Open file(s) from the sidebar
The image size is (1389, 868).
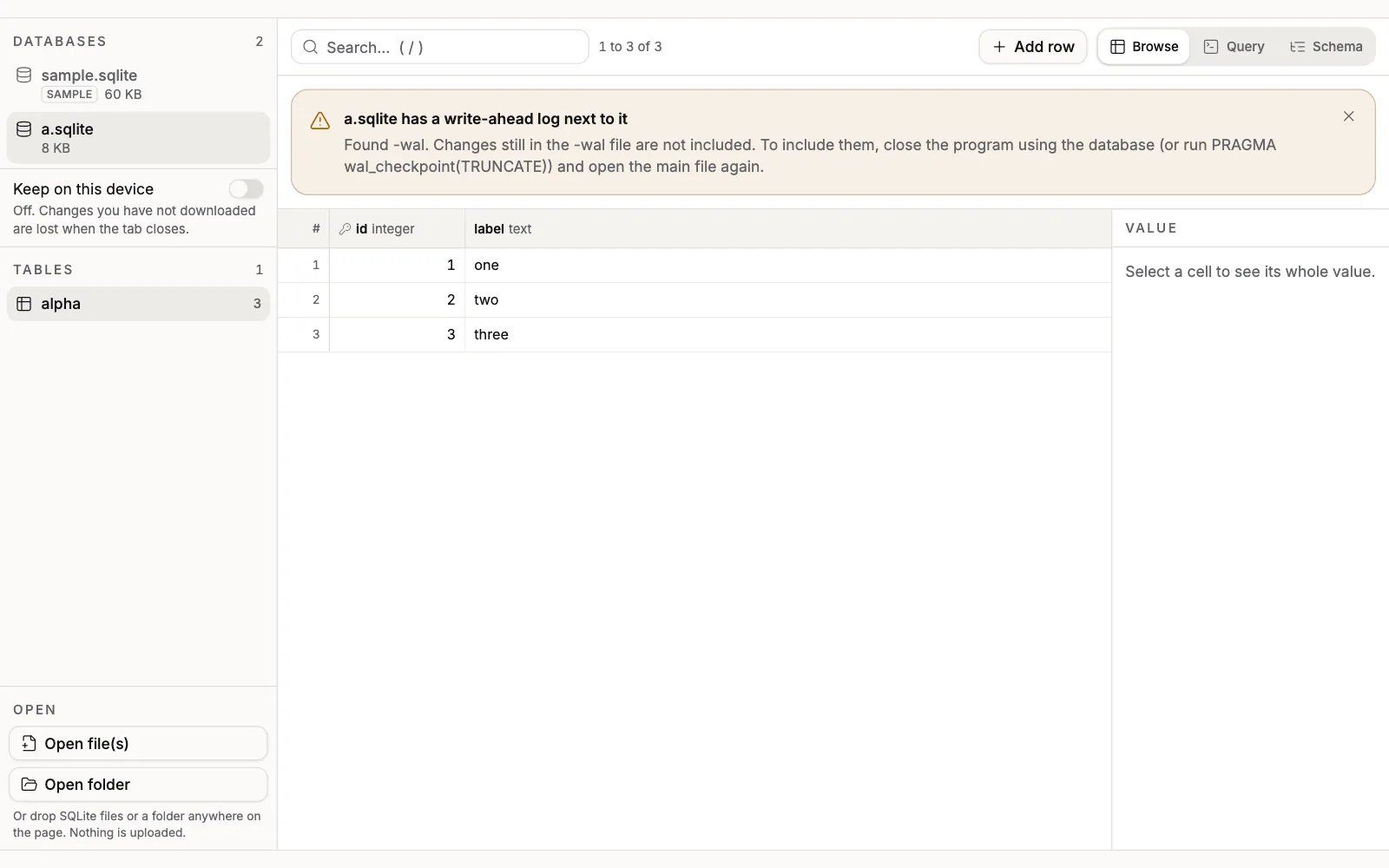tap(138, 743)
